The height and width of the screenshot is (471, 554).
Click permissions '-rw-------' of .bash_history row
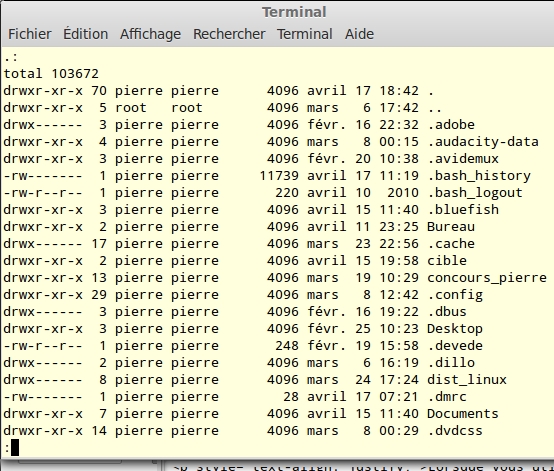click(x=43, y=176)
